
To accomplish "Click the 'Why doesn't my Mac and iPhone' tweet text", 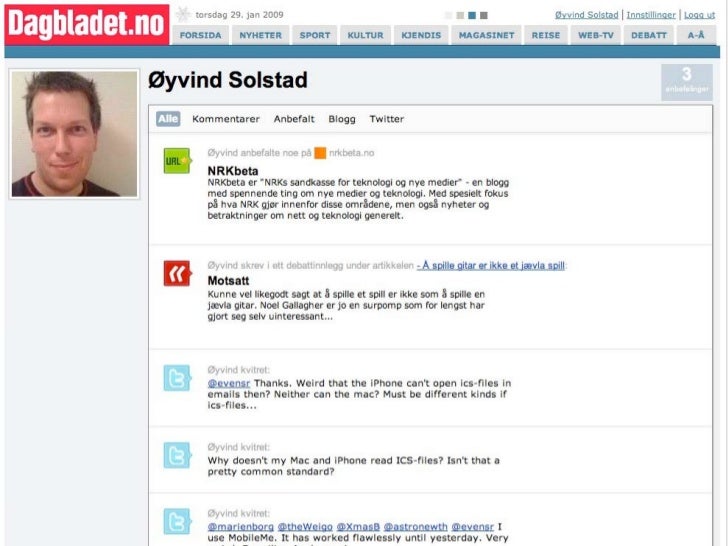I will [x=353, y=466].
